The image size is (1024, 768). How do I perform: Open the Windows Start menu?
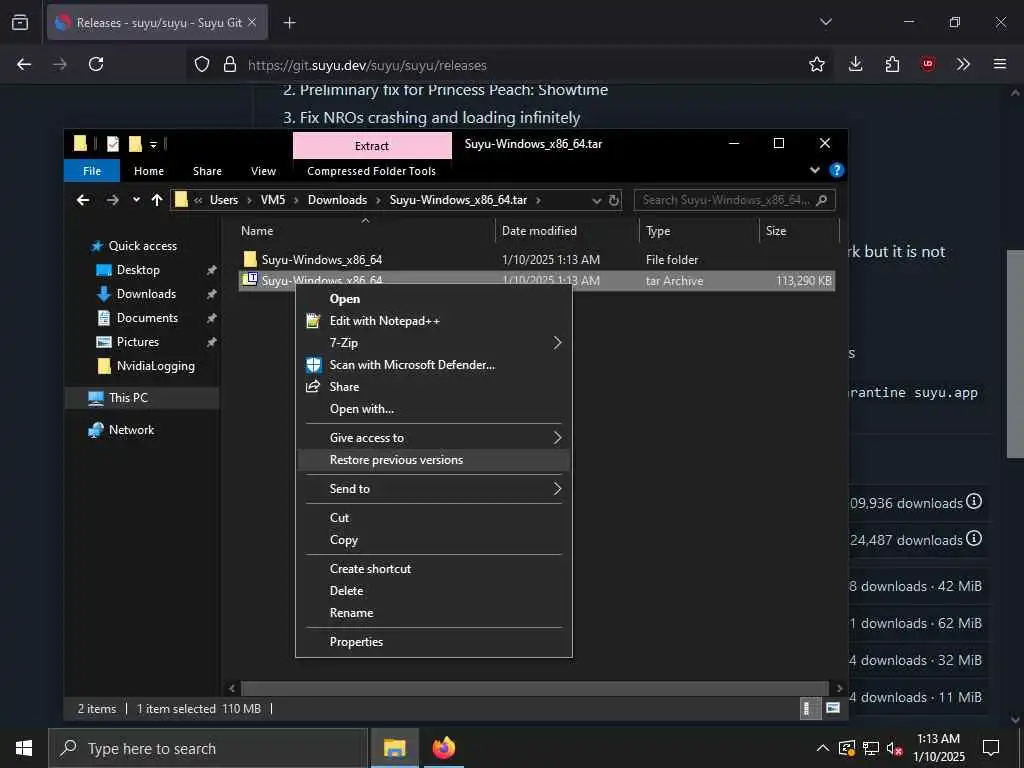(x=24, y=748)
